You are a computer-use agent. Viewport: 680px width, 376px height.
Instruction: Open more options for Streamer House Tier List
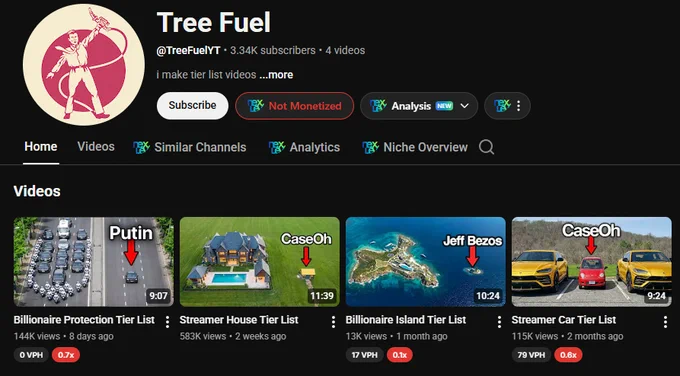[333, 321]
